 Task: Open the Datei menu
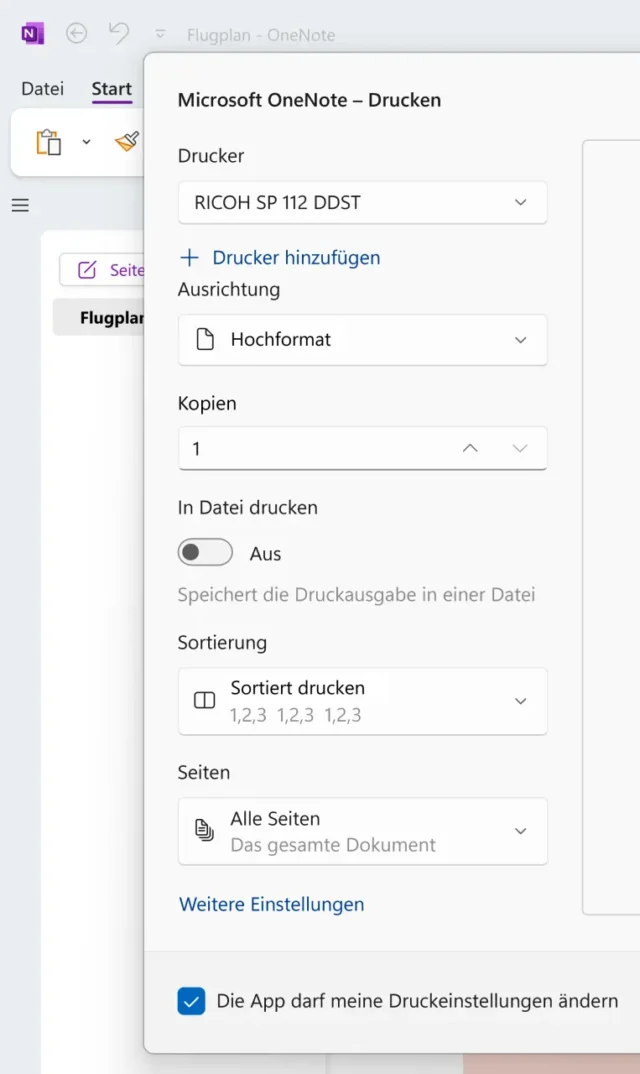42,89
